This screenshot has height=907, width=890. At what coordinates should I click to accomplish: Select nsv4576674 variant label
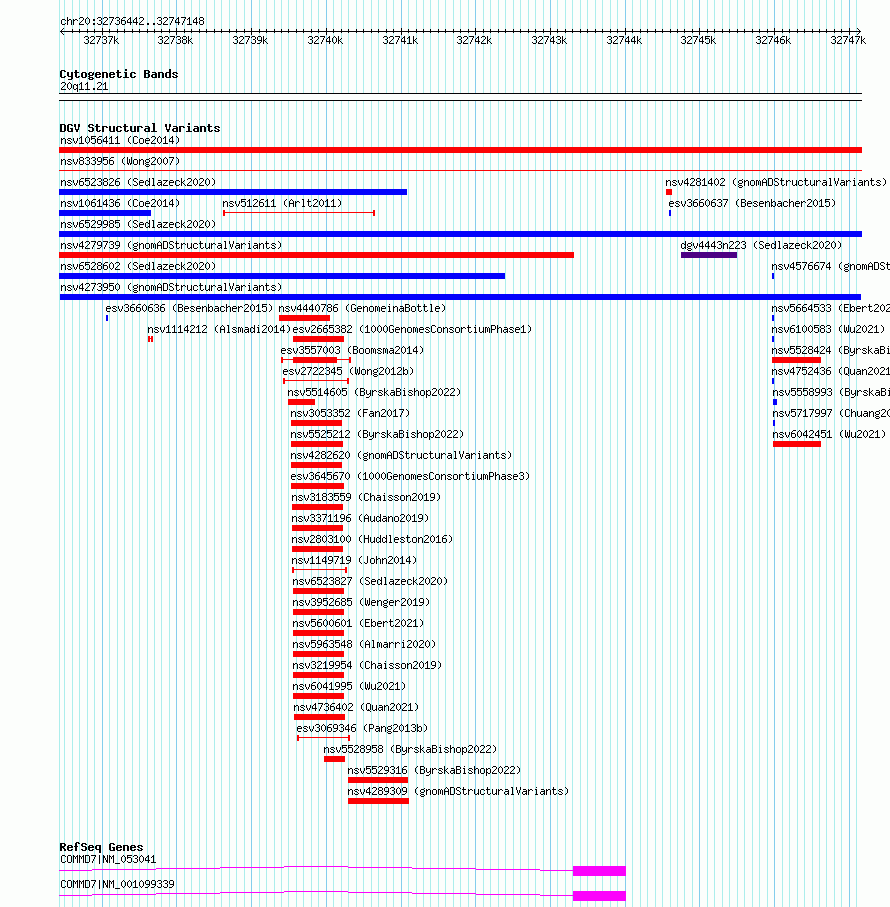830,267
